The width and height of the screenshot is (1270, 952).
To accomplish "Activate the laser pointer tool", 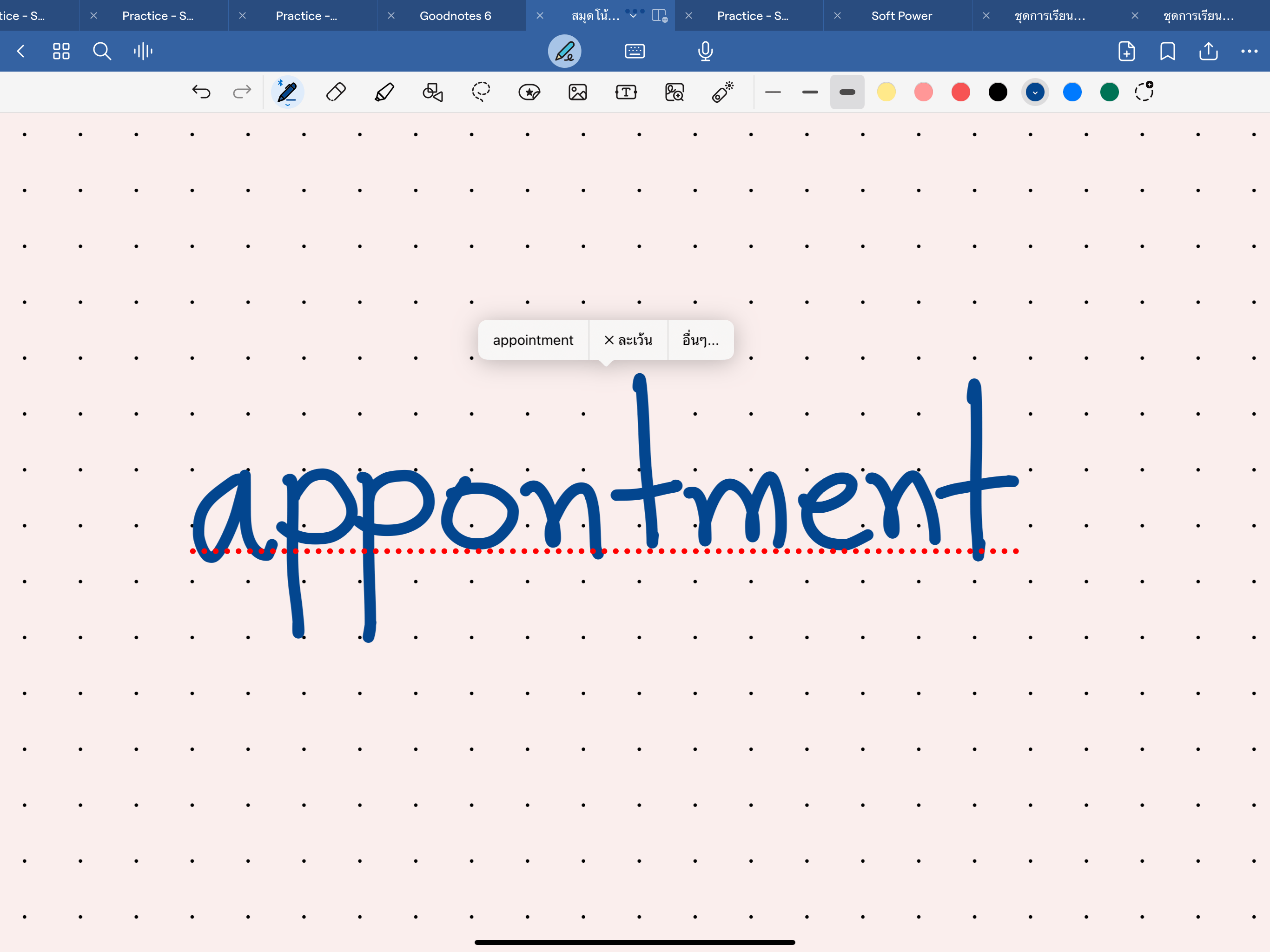I will coord(722,92).
